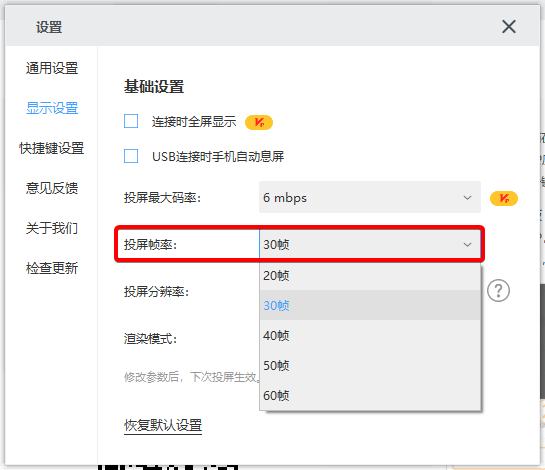Image resolution: width=545 pixels, height=470 pixels.
Task: Choose the highlighted 30帧 option
Action: click(x=370, y=305)
